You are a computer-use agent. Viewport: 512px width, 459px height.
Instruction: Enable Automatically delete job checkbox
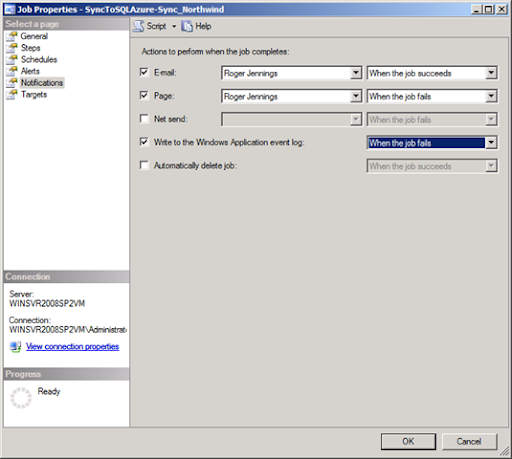pos(144,165)
